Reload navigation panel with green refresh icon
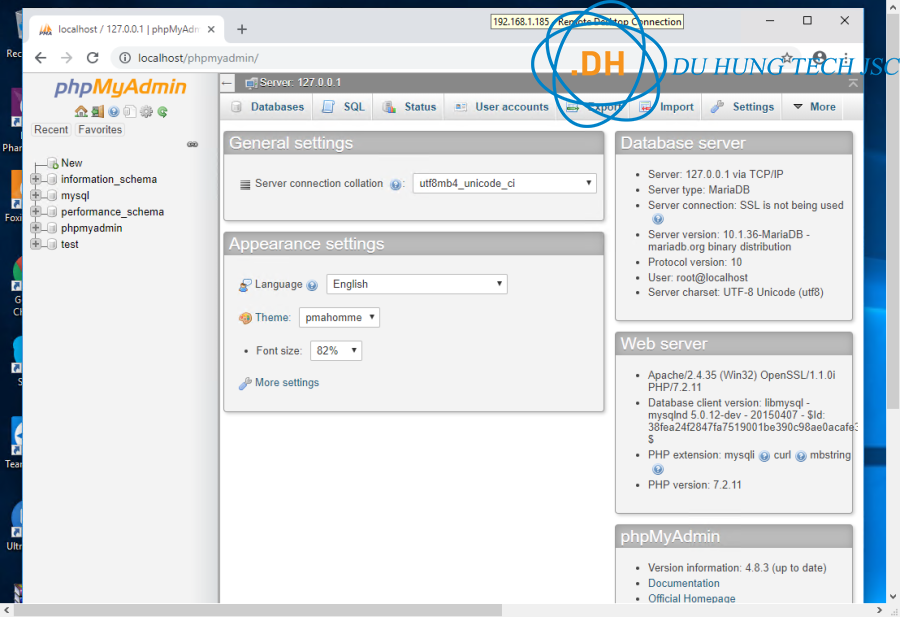The width and height of the screenshot is (900, 617). pos(162,112)
